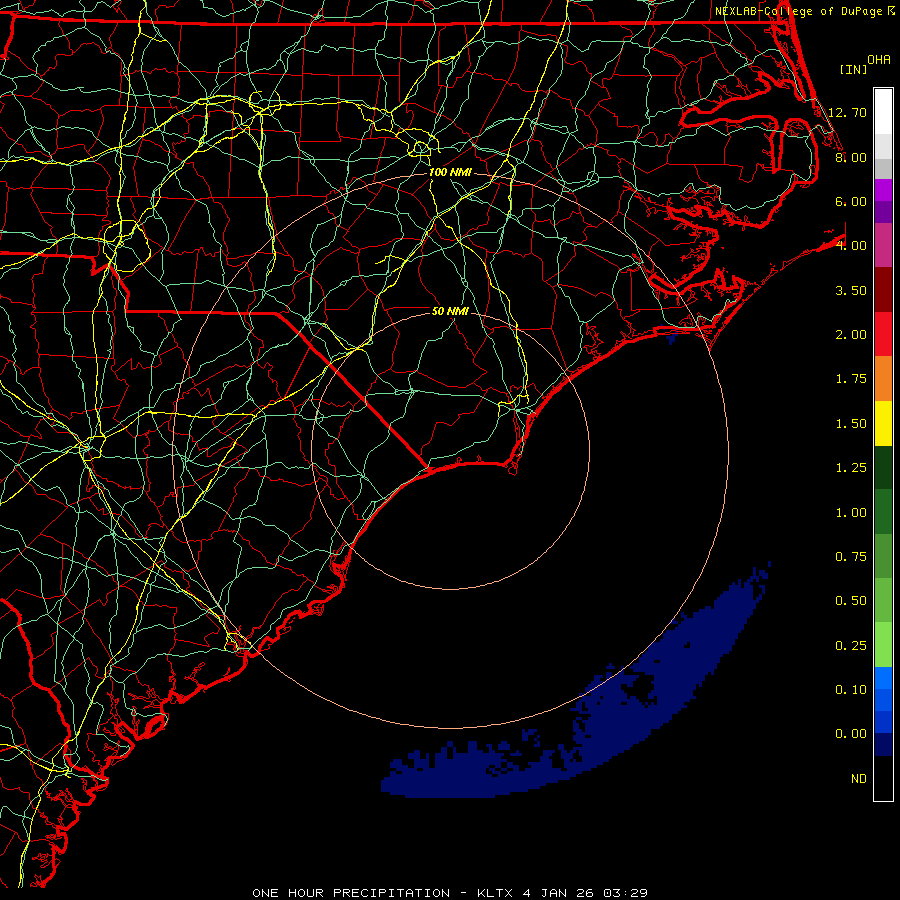This screenshot has height=900, width=900.
Task: Click the 0.10 legend value
Action: [x=851, y=690]
